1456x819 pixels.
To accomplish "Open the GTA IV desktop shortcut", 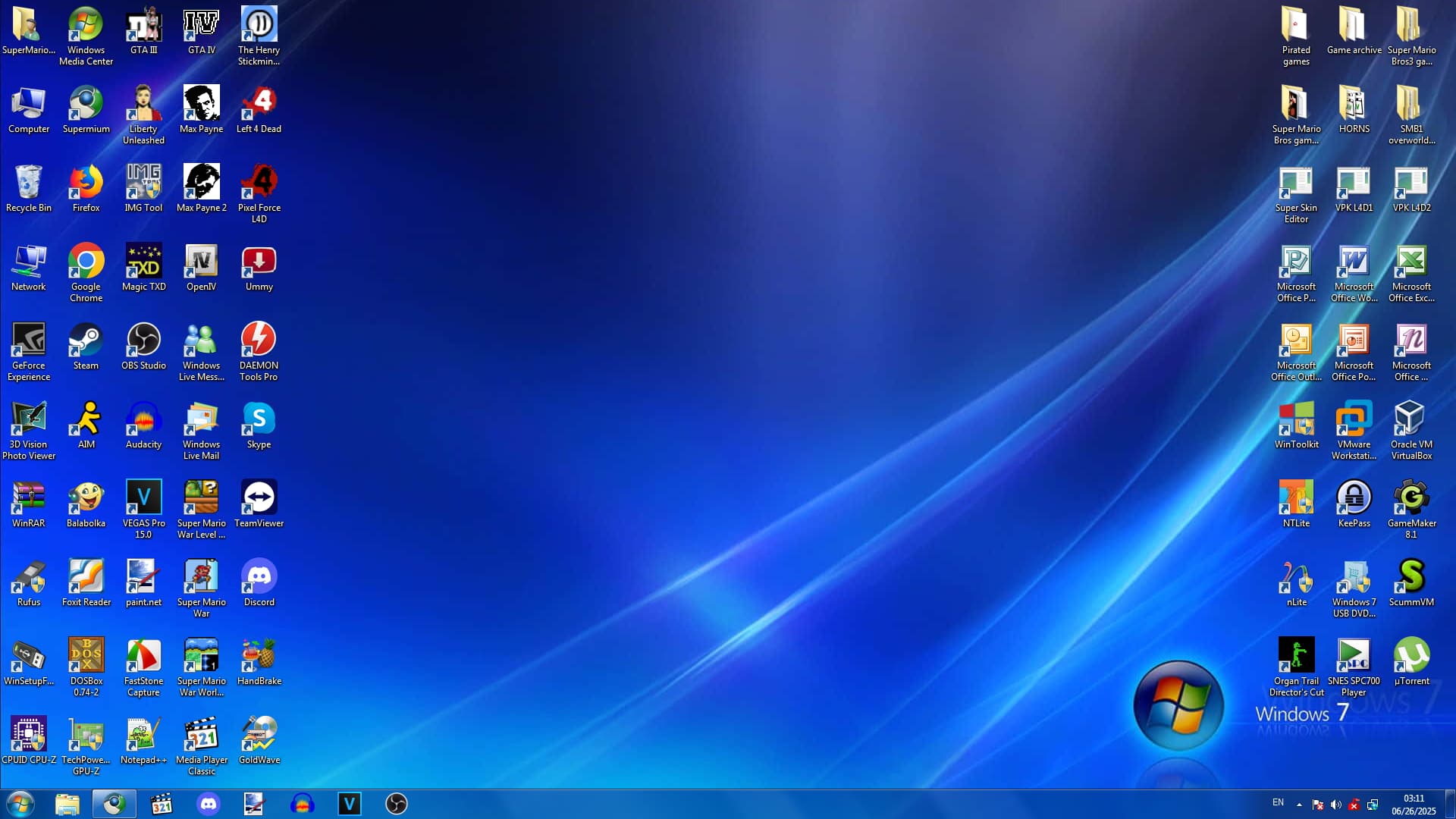I will (x=201, y=32).
